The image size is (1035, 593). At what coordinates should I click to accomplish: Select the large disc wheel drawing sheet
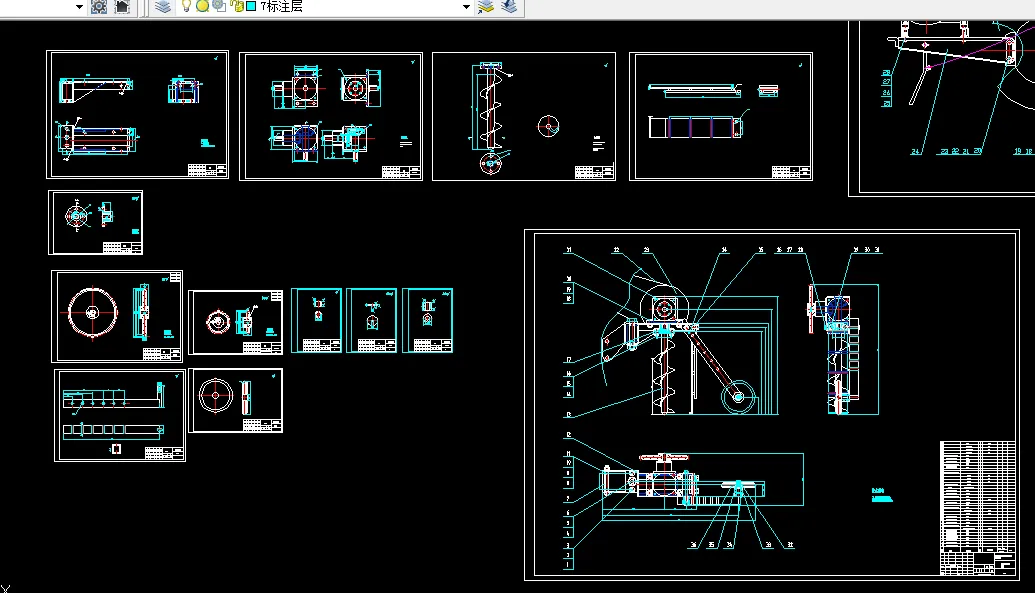pyautogui.click(x=117, y=316)
